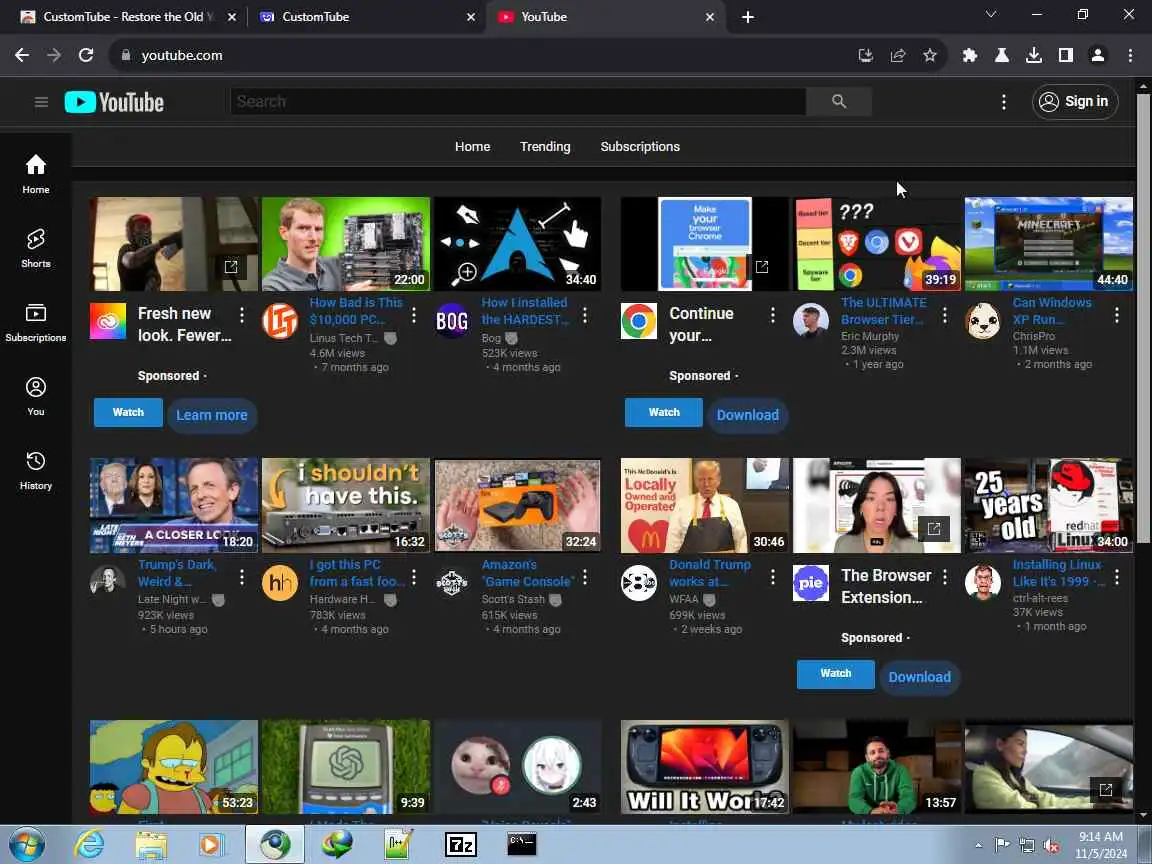The height and width of the screenshot is (864, 1152).
Task: Click the address bar URL
Action: [x=181, y=55]
